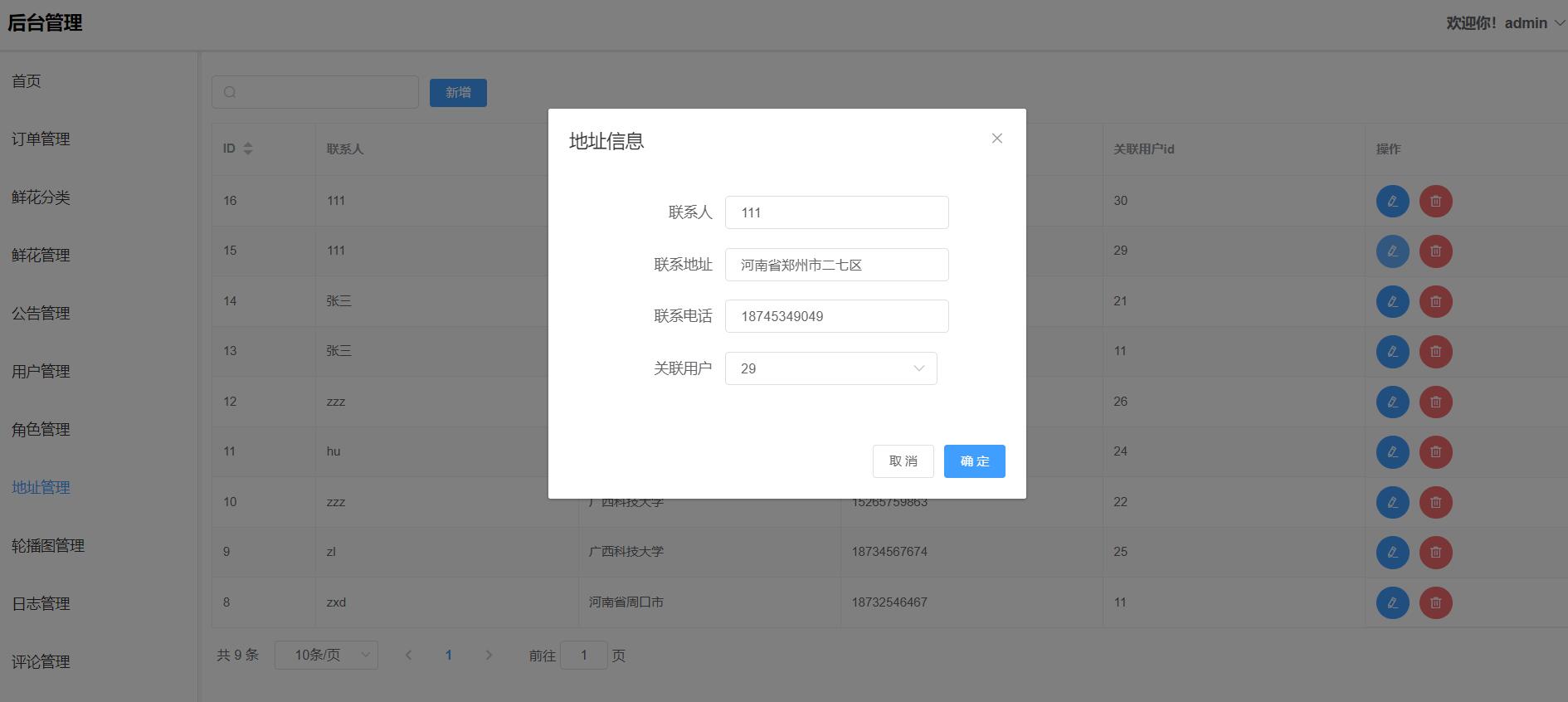Delete the address row with ID 16
This screenshot has width=1568, height=702.
coord(1435,201)
